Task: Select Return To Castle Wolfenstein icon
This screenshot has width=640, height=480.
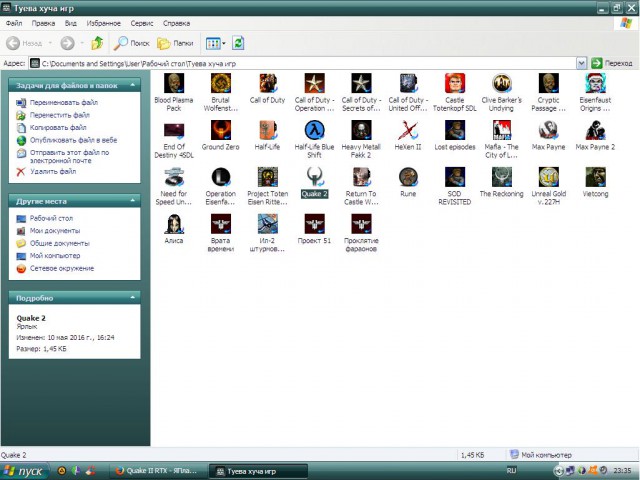Action: (x=361, y=177)
